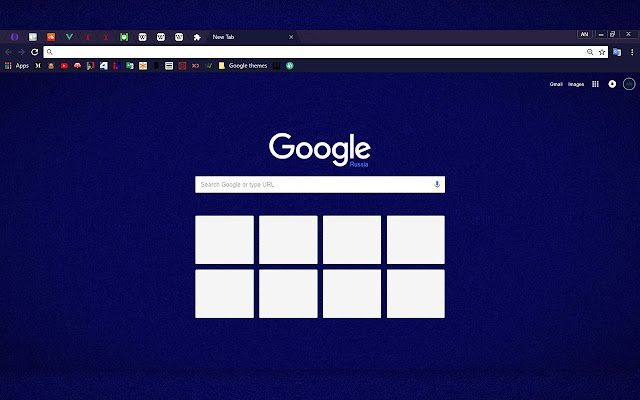The image size is (640, 400).
Task: Start voice search with the microphone icon
Action: (437, 184)
